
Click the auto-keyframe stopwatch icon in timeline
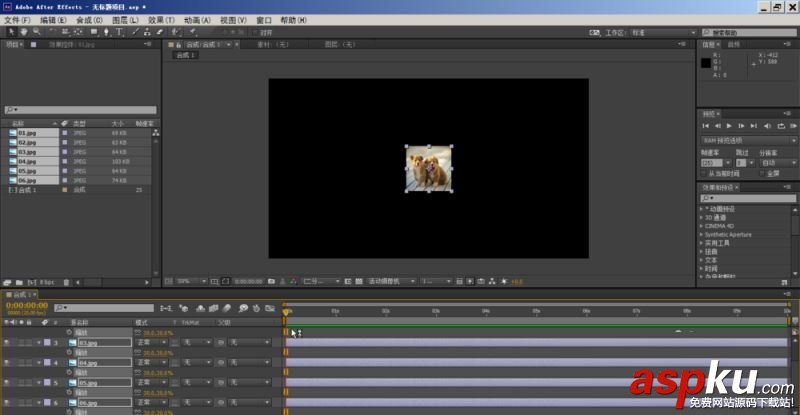tap(257, 308)
